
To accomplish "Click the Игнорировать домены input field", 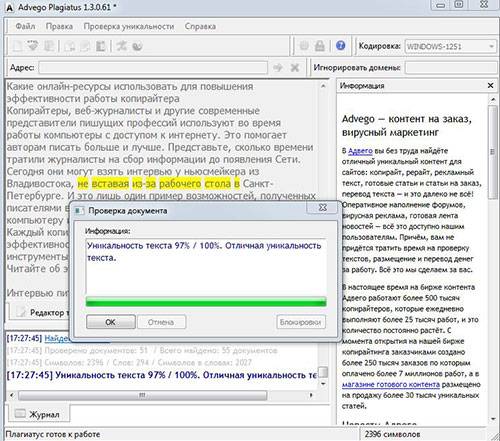I will click(x=451, y=68).
